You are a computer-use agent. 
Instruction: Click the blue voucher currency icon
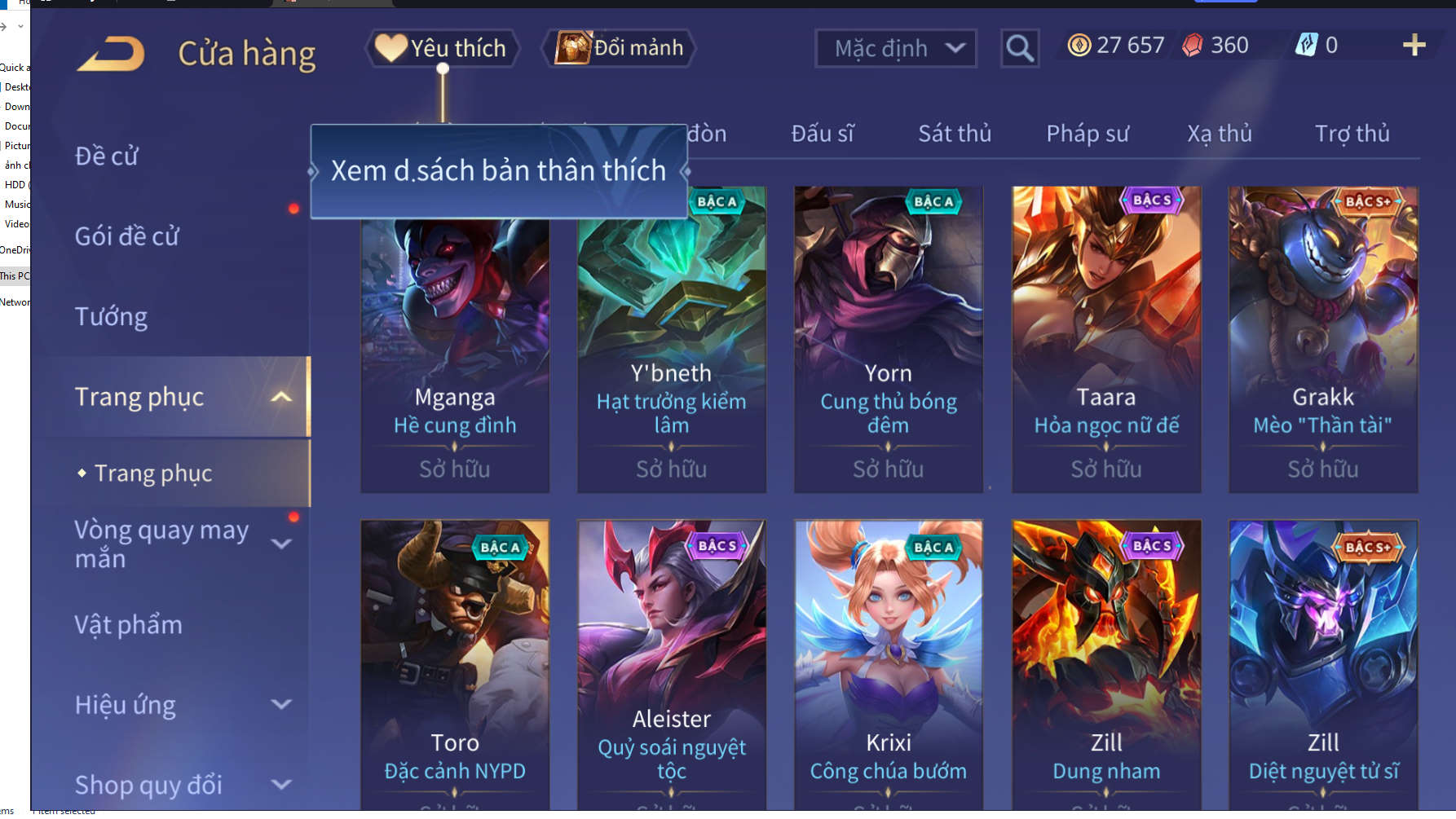(x=1306, y=46)
